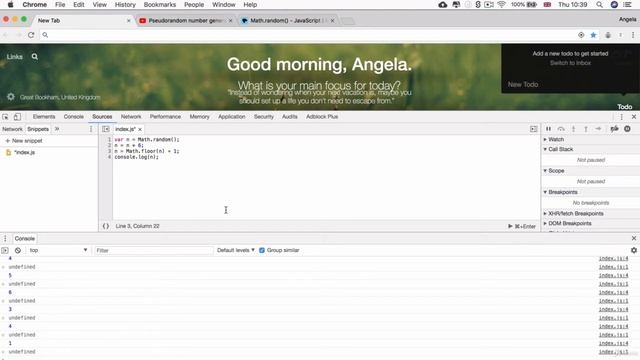This screenshot has width=640, height=360.
Task: Open the History menu in menu bar
Action: point(125,5)
